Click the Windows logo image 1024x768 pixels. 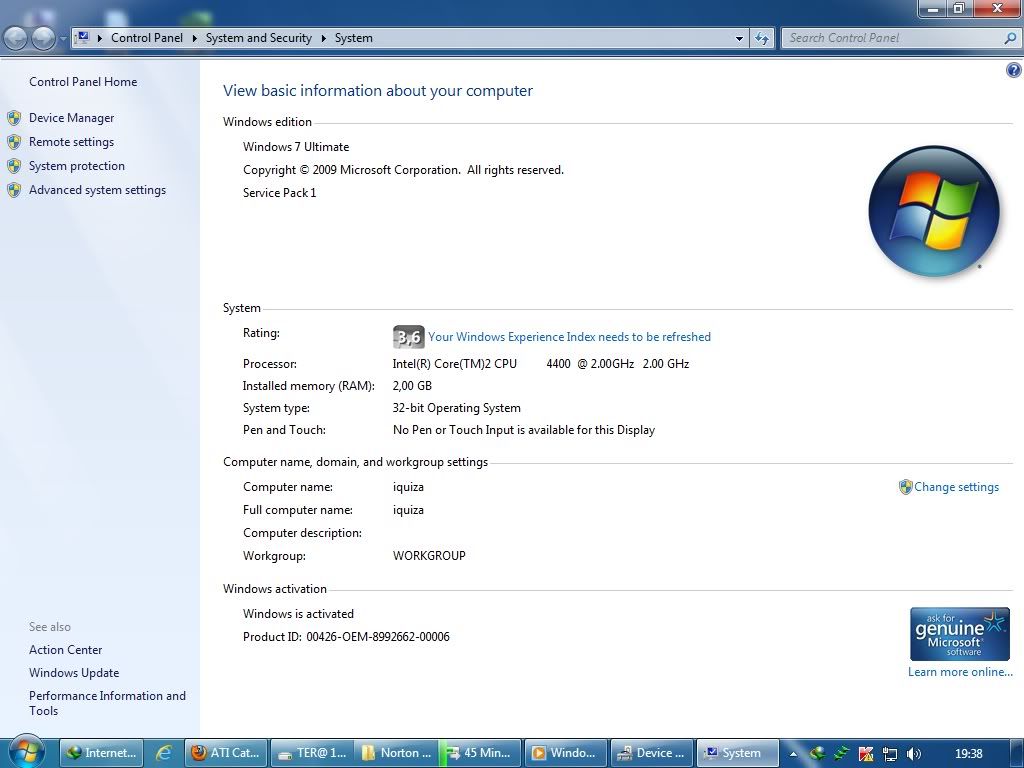[x=934, y=211]
